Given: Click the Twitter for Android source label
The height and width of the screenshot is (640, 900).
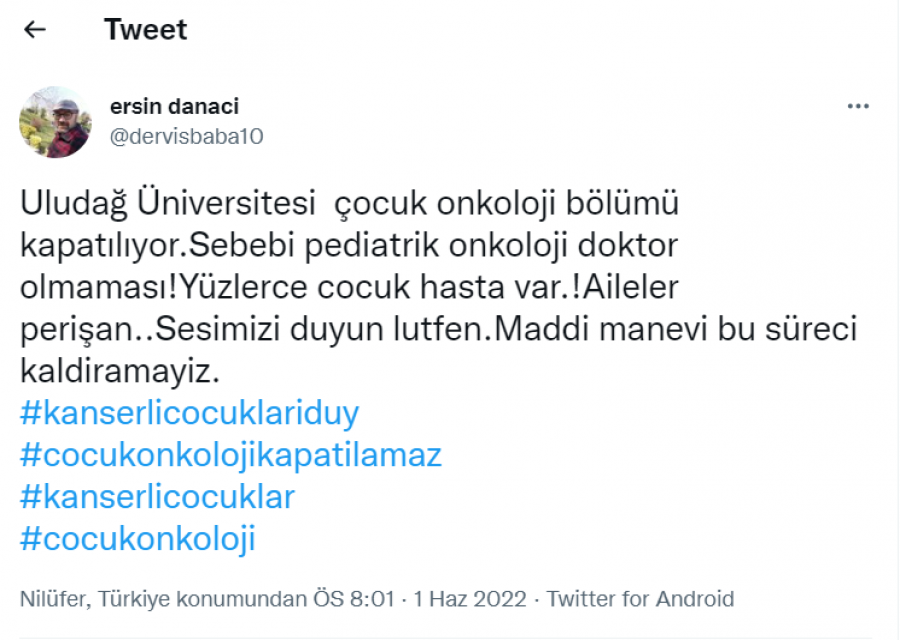Looking at the screenshot, I should pyautogui.click(x=640, y=599).
